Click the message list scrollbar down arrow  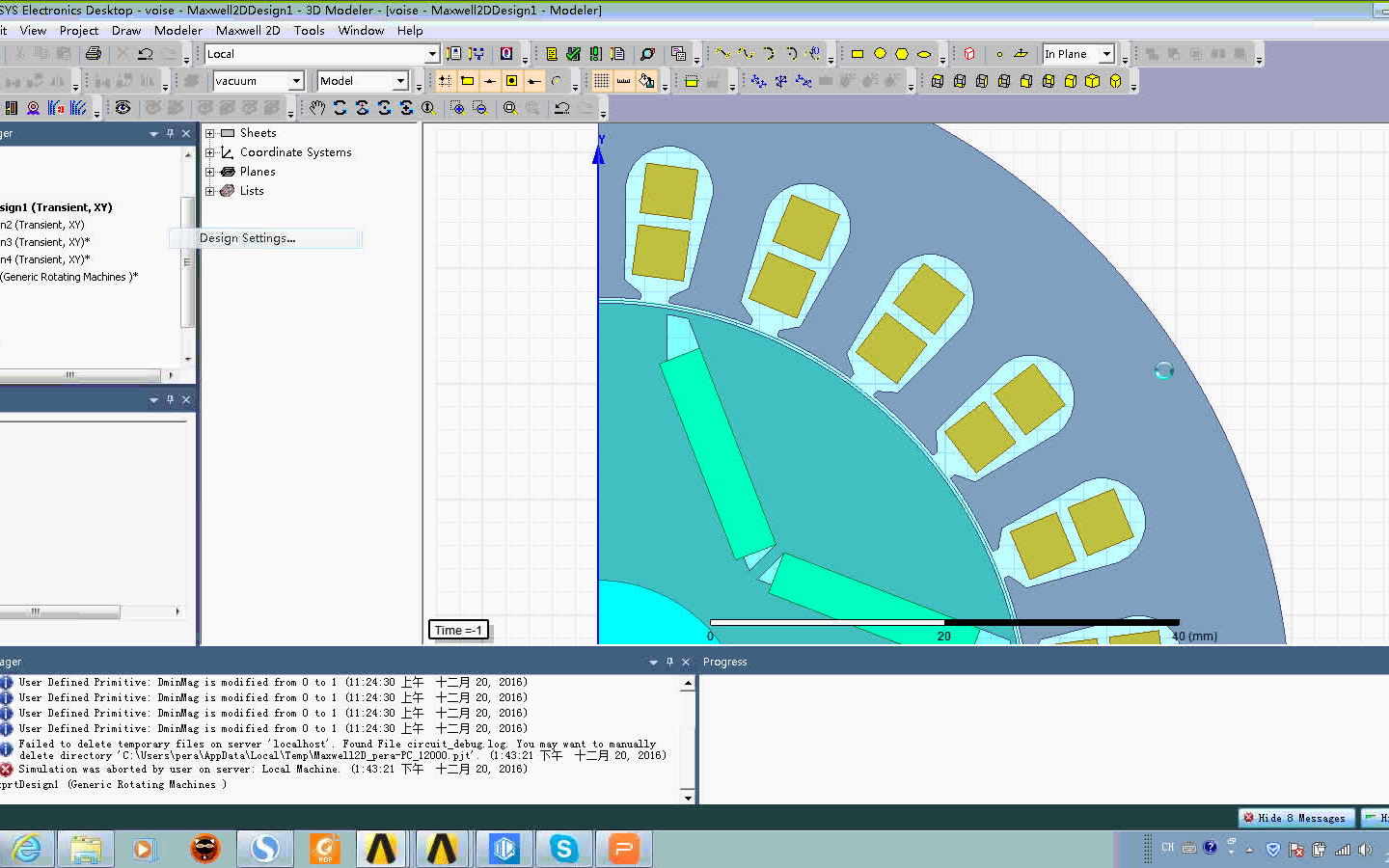(688, 797)
